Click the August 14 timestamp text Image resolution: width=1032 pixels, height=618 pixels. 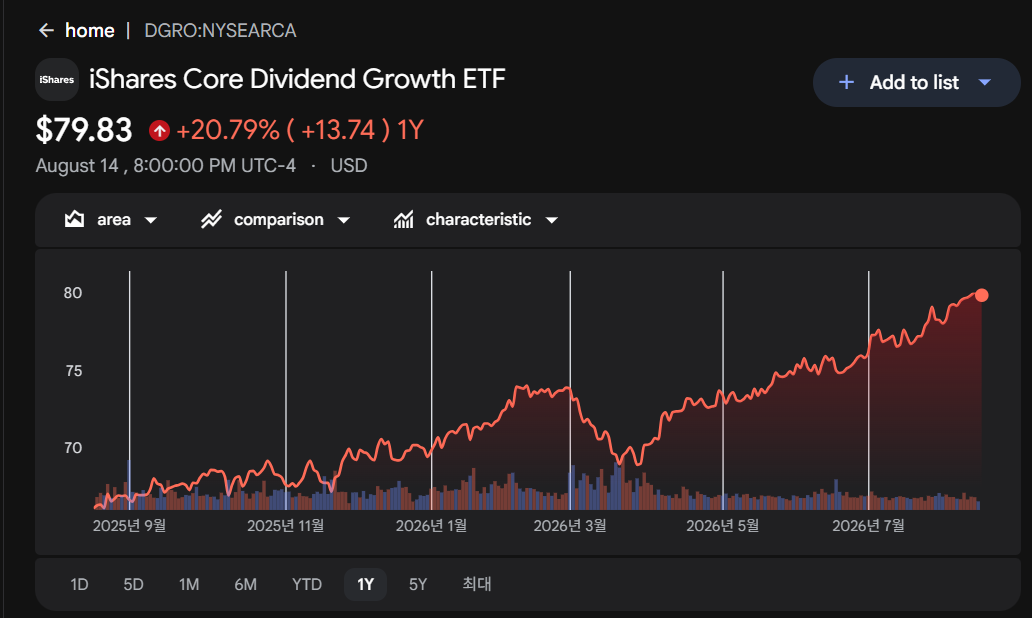click(166, 165)
